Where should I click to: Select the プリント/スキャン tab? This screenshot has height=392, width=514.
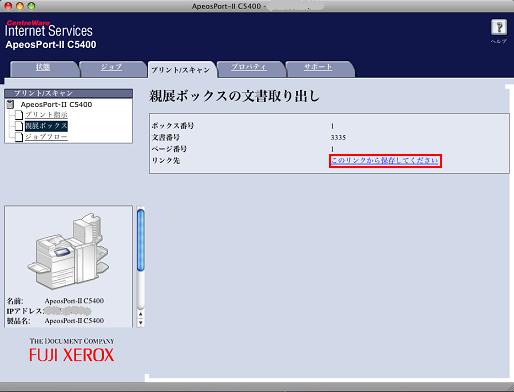click(181, 70)
